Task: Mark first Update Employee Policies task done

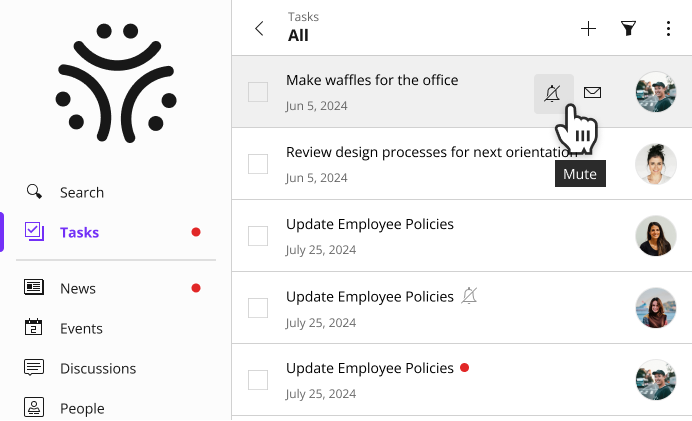Action: (x=258, y=236)
